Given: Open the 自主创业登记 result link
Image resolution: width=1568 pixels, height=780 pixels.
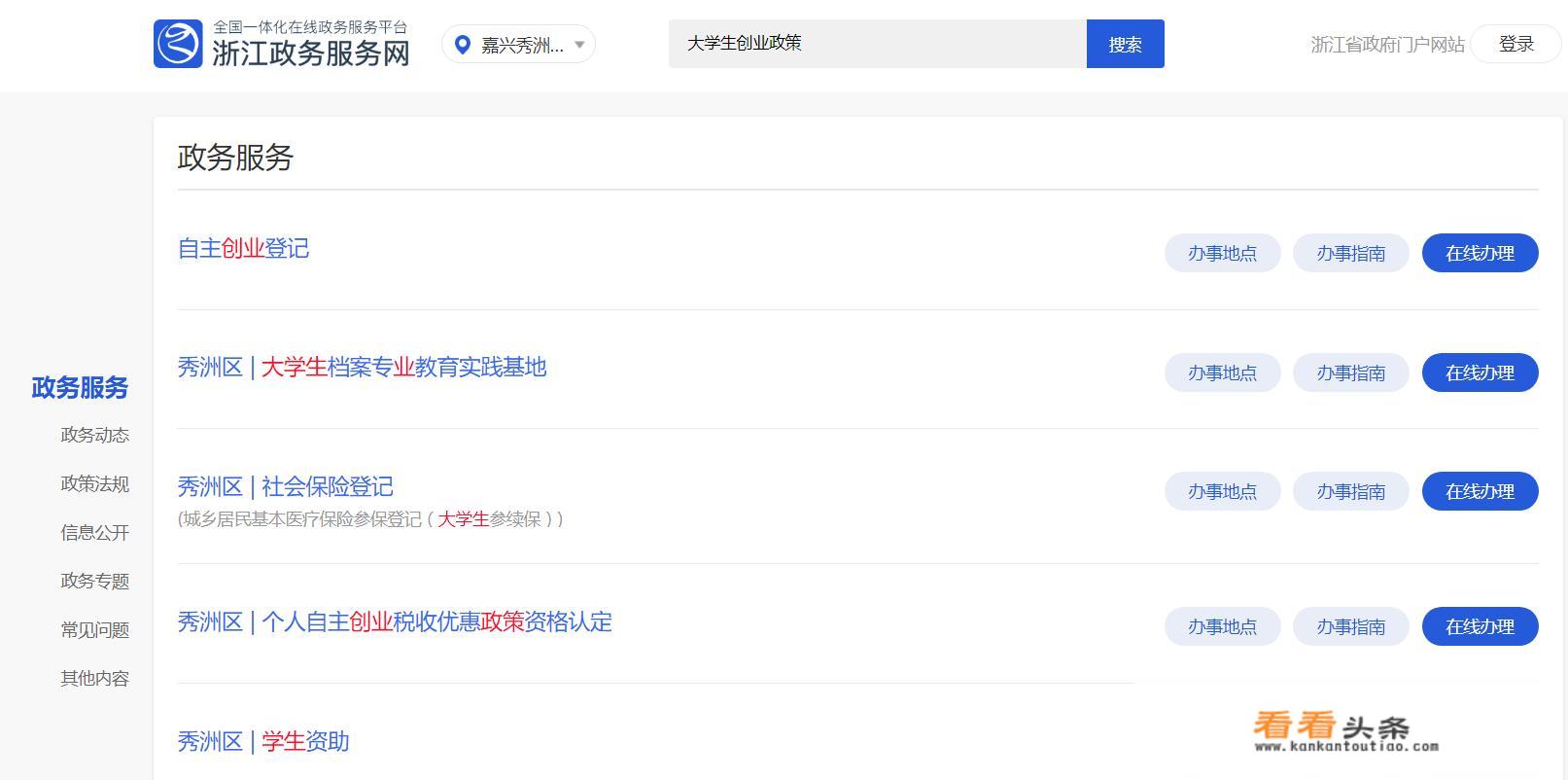Looking at the screenshot, I should (243, 249).
